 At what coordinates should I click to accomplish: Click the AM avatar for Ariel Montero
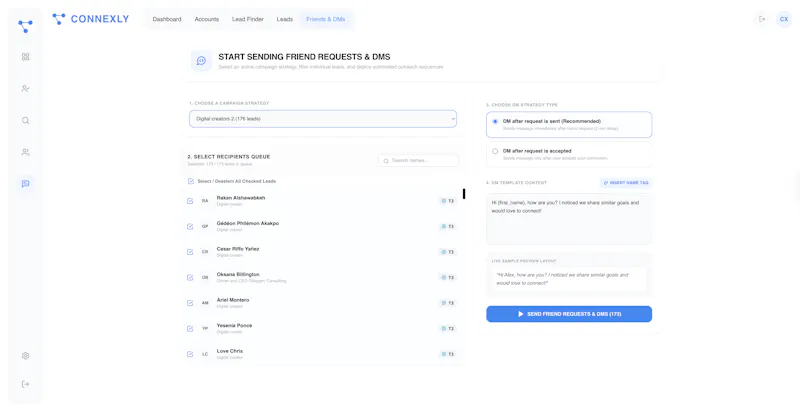pos(205,303)
